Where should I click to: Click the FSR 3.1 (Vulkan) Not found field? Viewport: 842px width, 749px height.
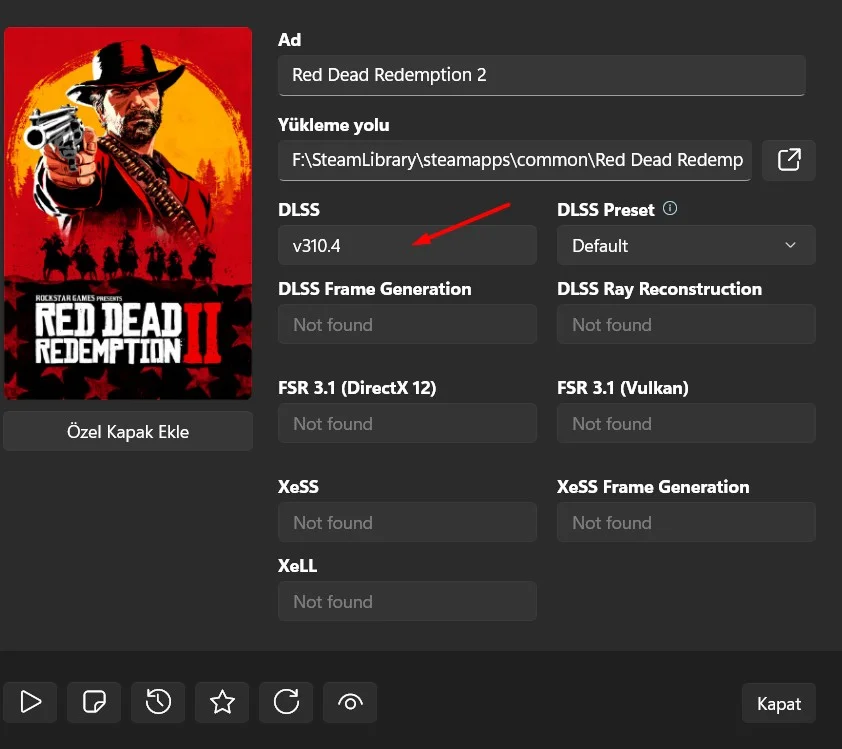click(686, 423)
